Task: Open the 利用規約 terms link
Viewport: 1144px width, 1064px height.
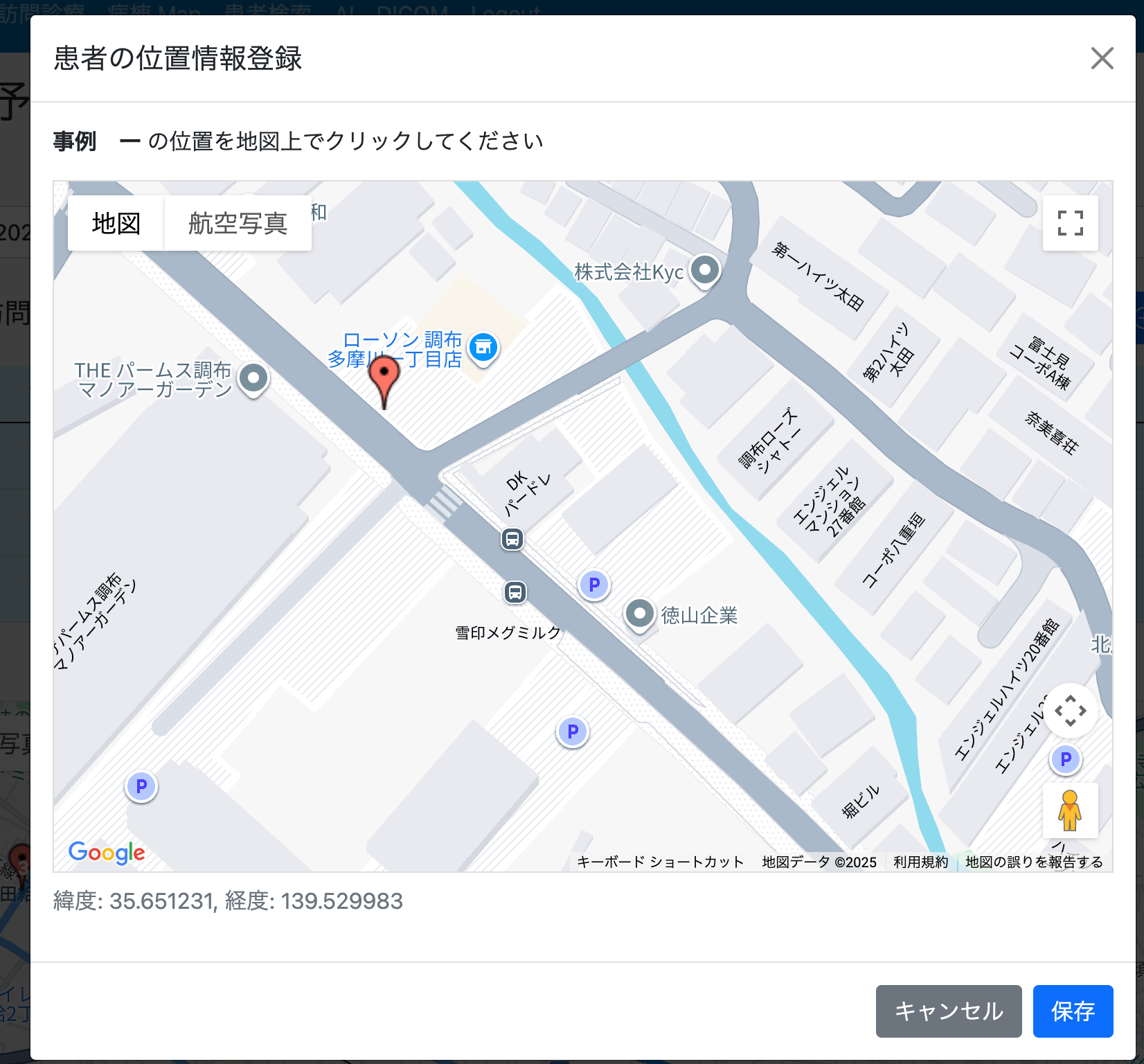Action: tap(920, 862)
